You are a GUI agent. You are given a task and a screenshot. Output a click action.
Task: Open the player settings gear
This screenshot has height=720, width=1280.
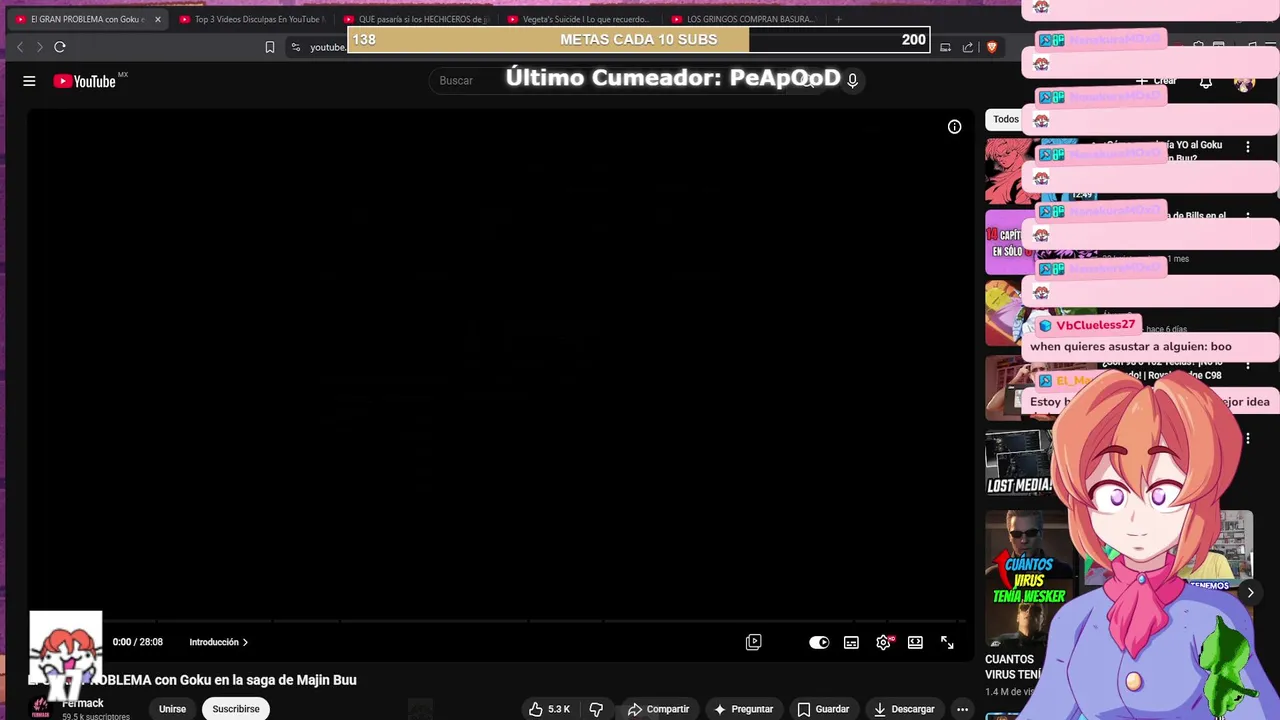(x=883, y=642)
